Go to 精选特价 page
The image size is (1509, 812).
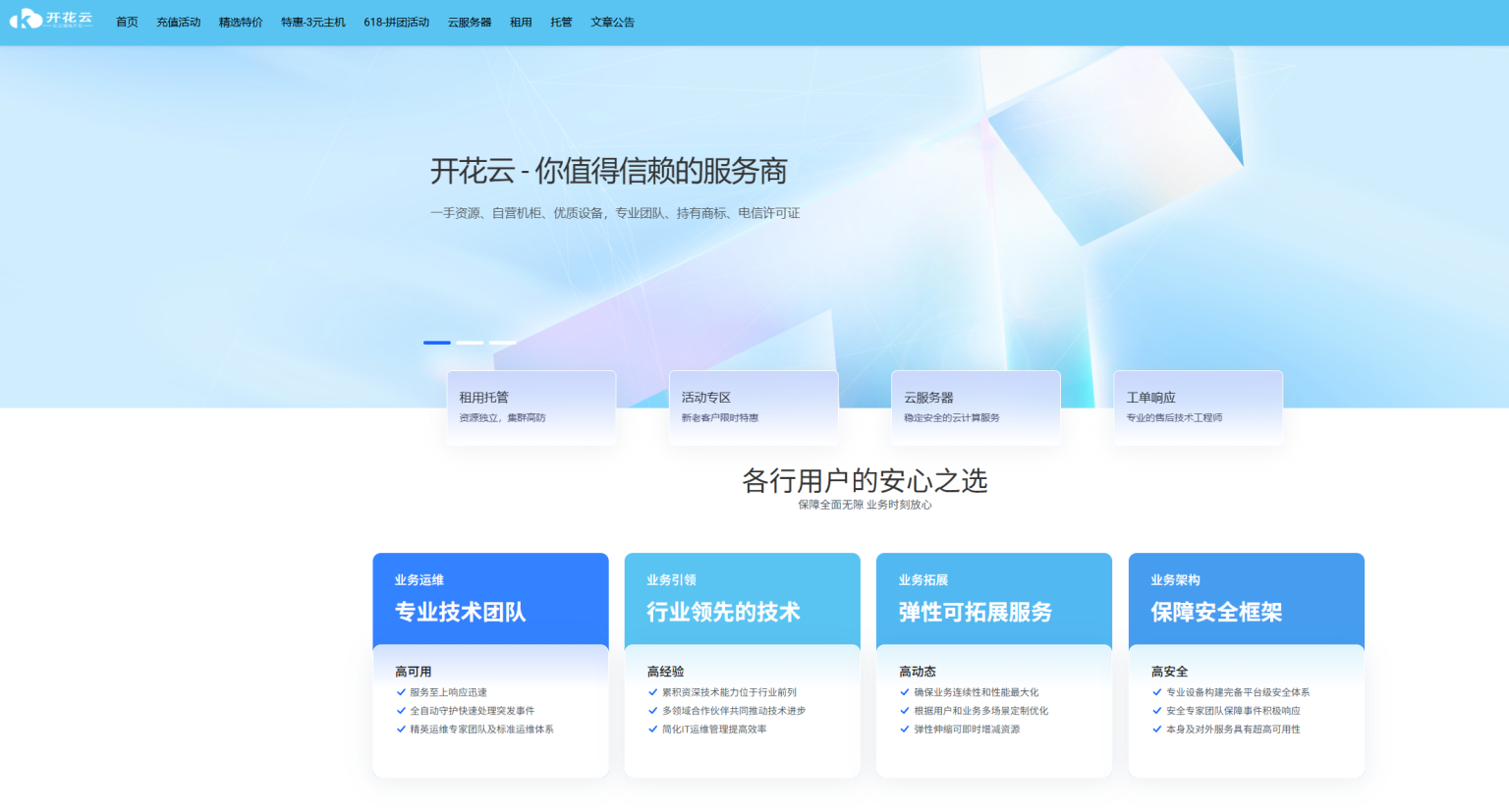coord(241,23)
